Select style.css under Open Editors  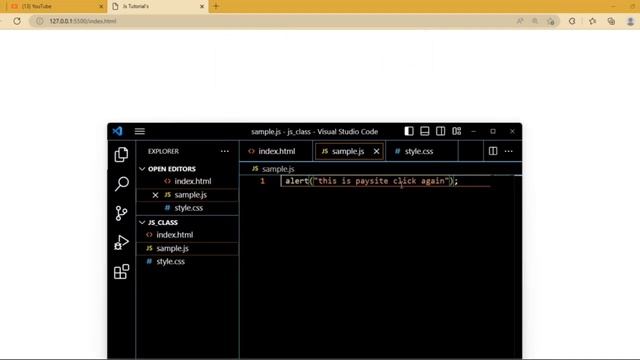pos(187,208)
